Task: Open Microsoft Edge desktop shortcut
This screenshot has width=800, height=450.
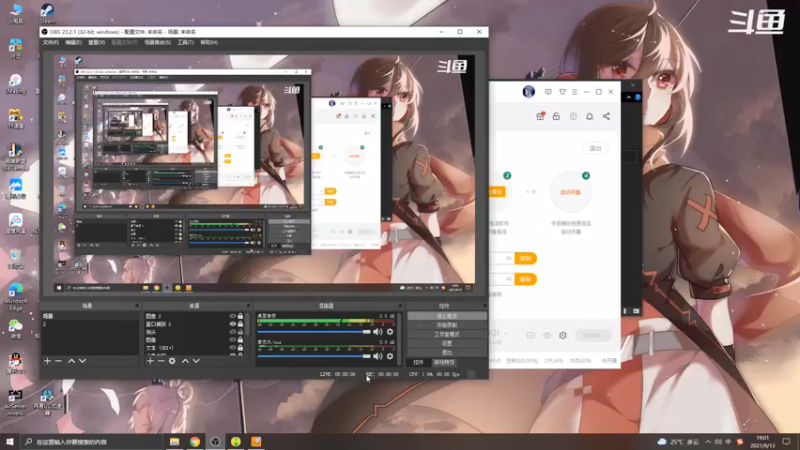Action: (x=15, y=297)
